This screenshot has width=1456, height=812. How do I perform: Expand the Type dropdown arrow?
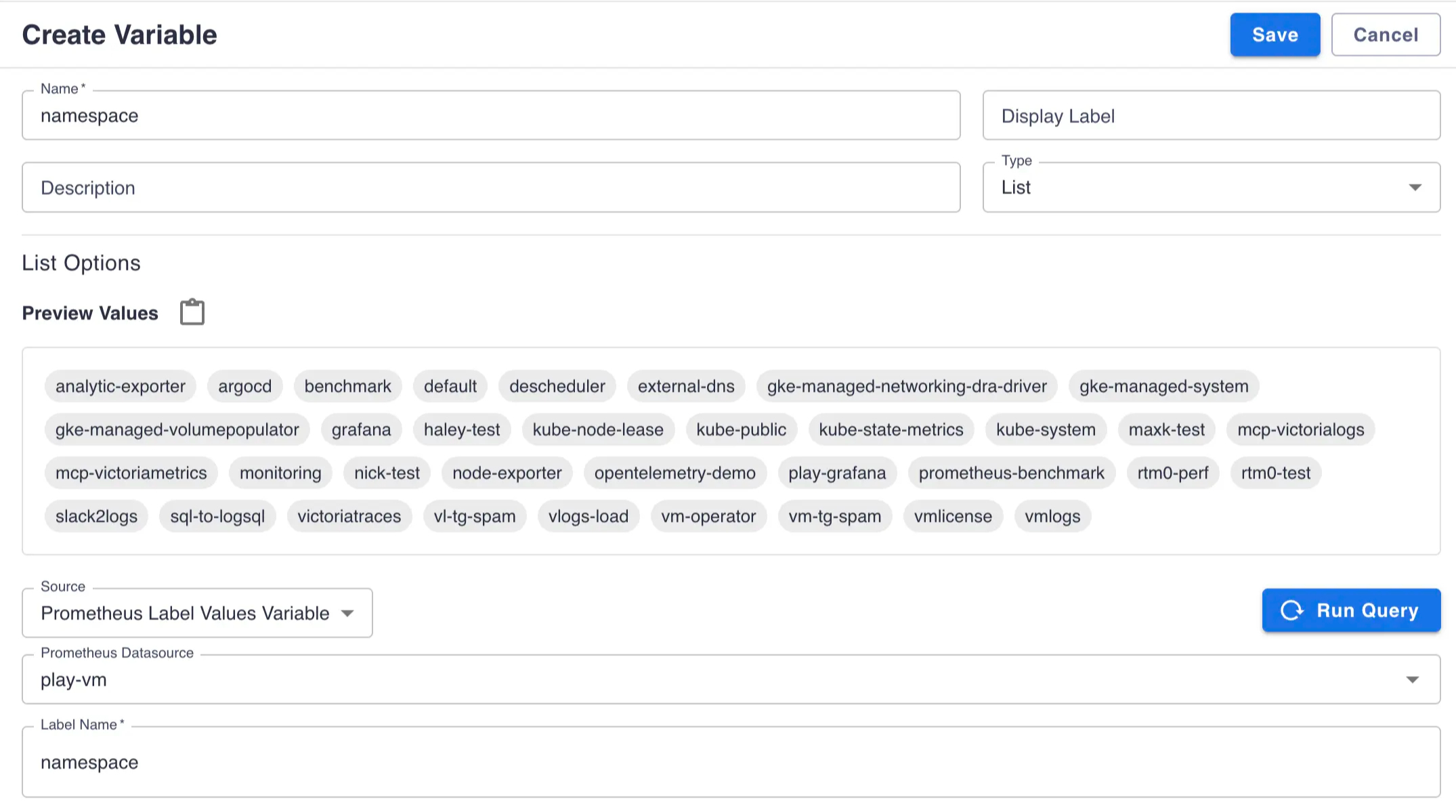coord(1415,188)
